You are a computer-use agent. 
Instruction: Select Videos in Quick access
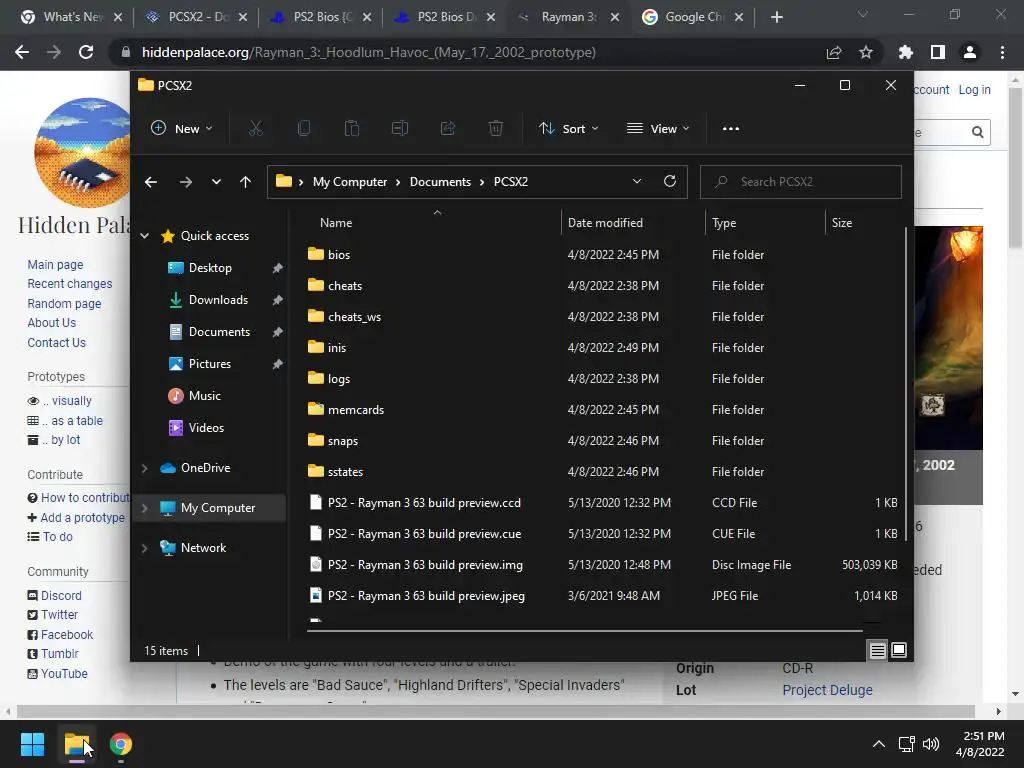coord(206,428)
